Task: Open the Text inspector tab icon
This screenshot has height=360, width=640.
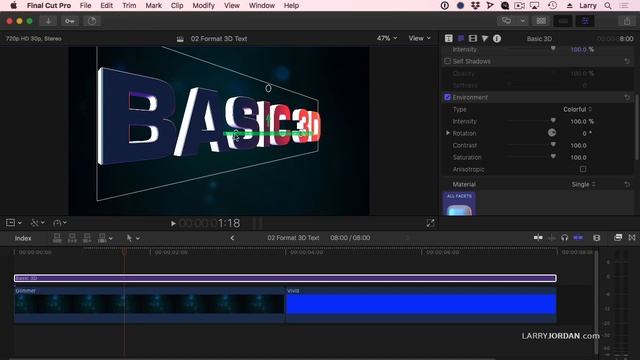Action: [x=449, y=38]
